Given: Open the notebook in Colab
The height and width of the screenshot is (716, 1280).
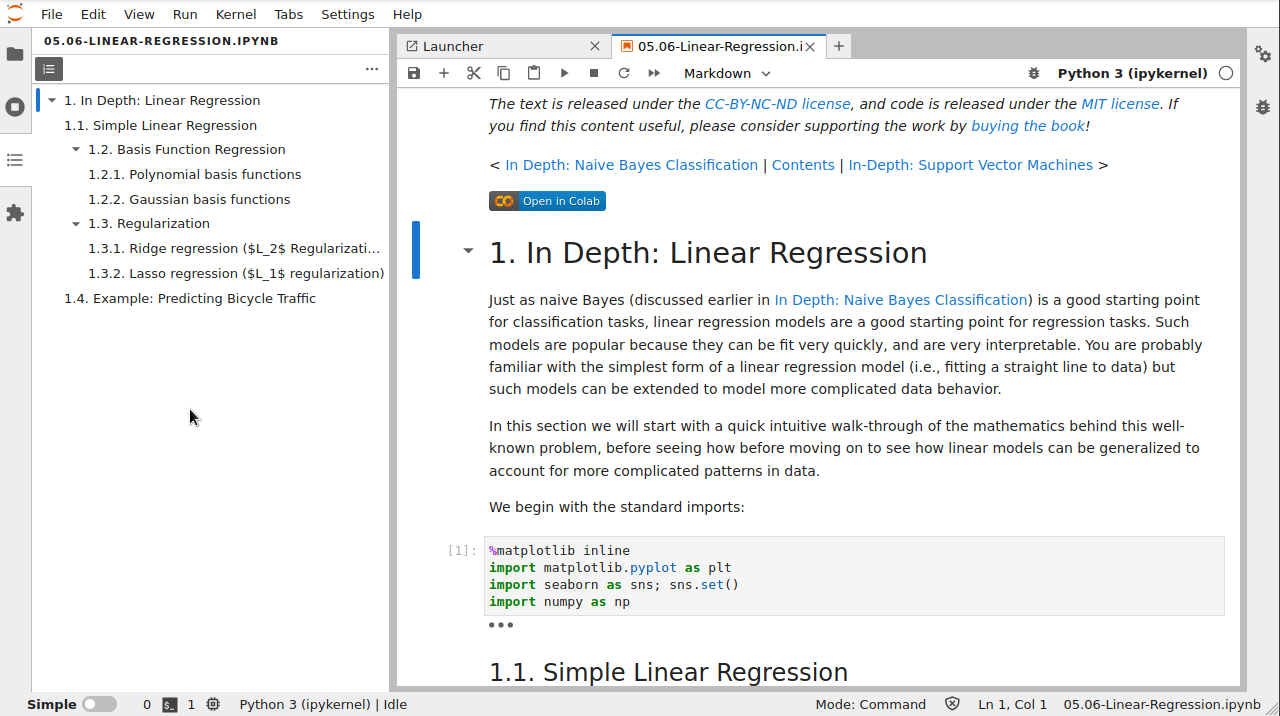Looking at the screenshot, I should coord(547,200).
